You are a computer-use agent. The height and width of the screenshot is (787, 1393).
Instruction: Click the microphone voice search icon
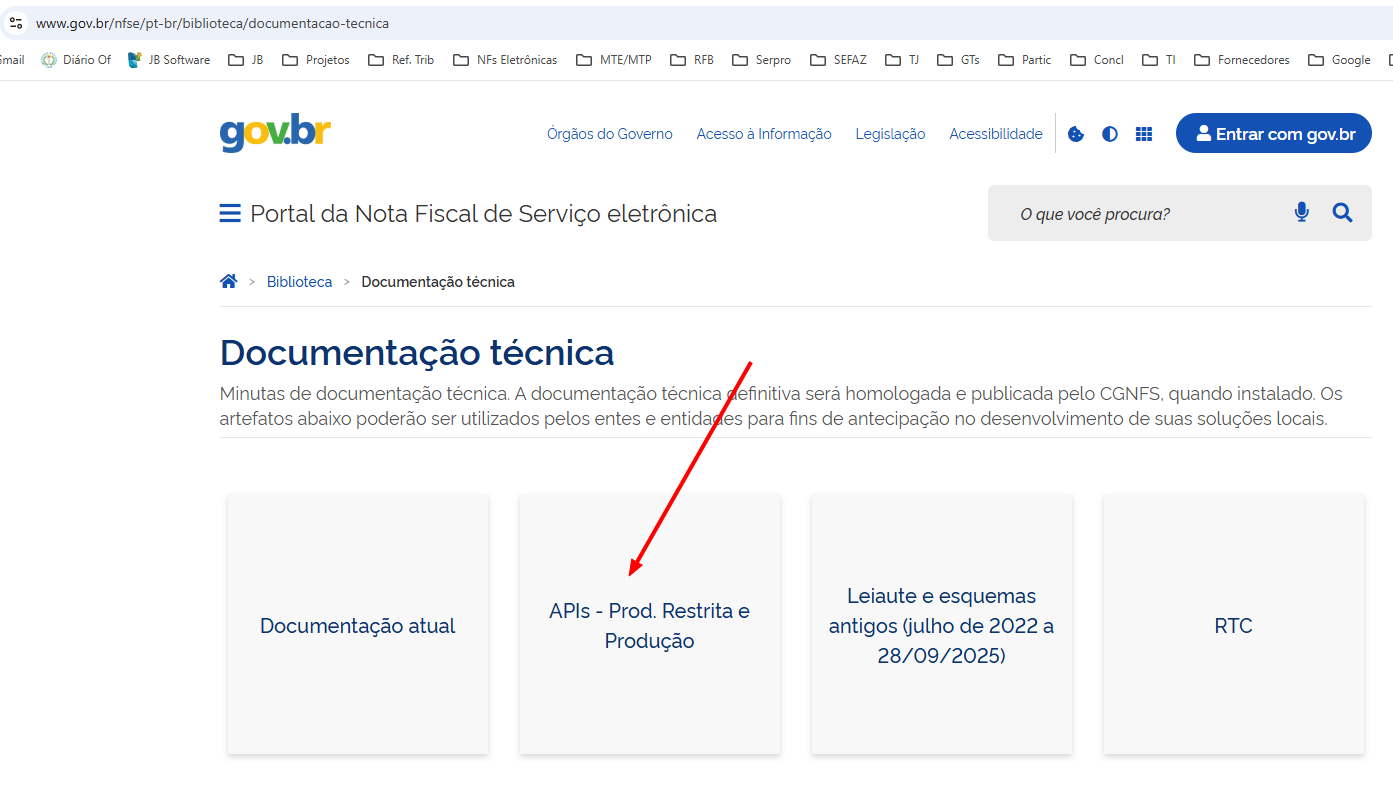click(1301, 212)
